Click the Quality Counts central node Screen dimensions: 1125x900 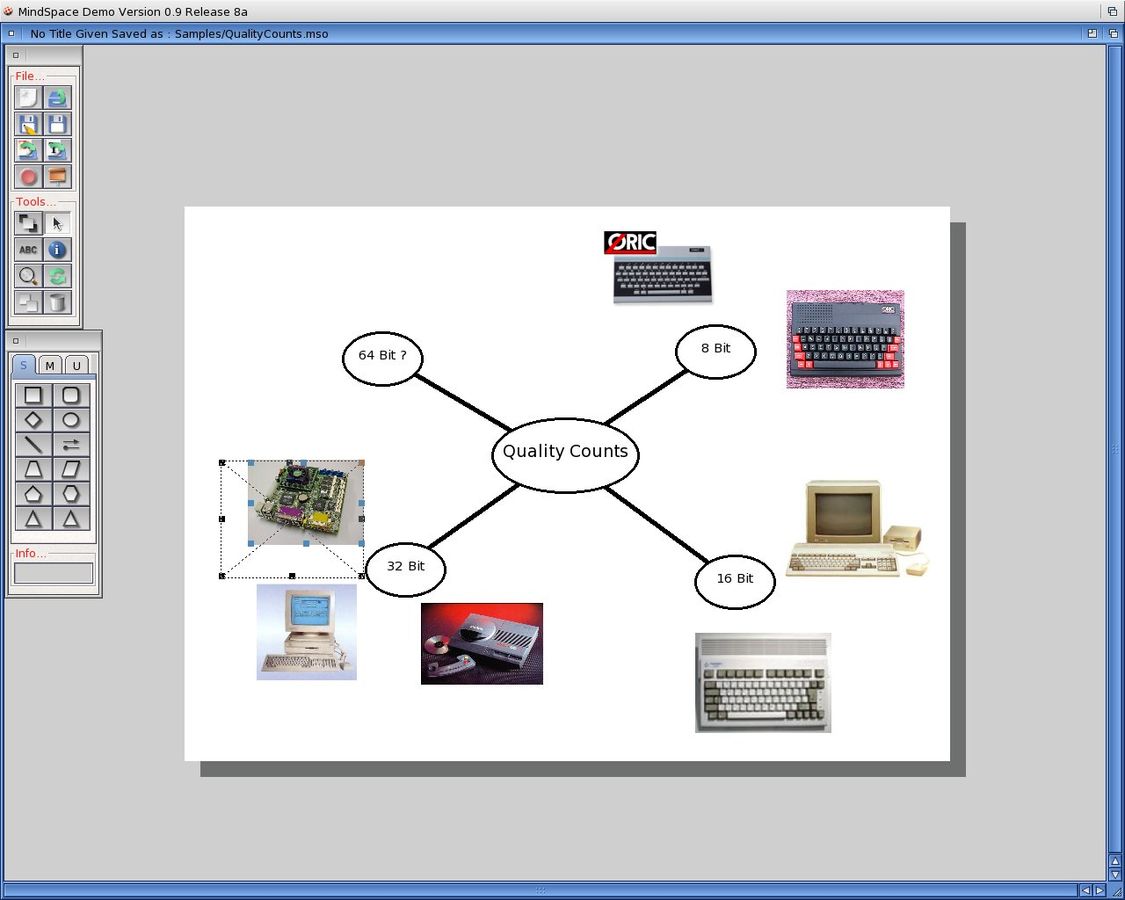pos(565,453)
